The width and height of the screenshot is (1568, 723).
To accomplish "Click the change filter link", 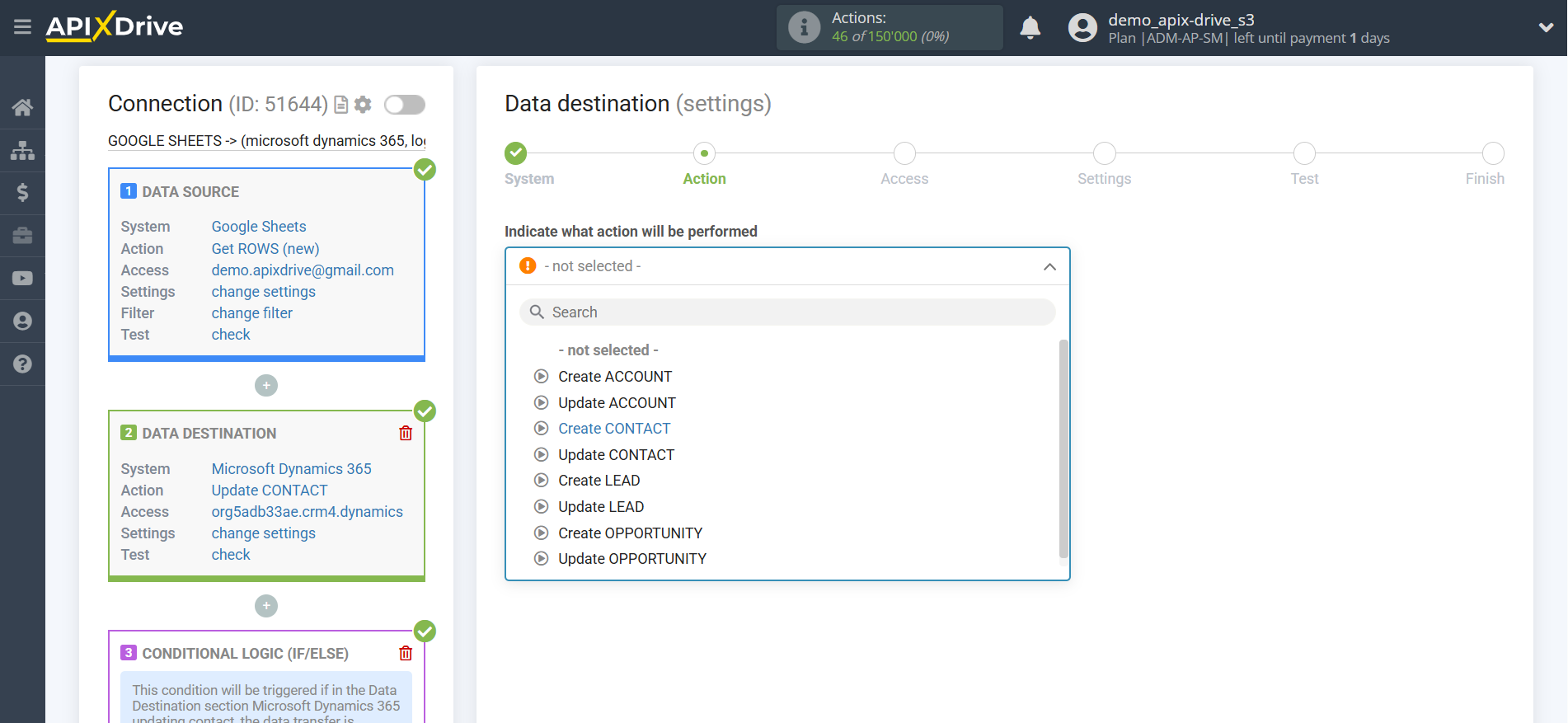I will [x=252, y=312].
